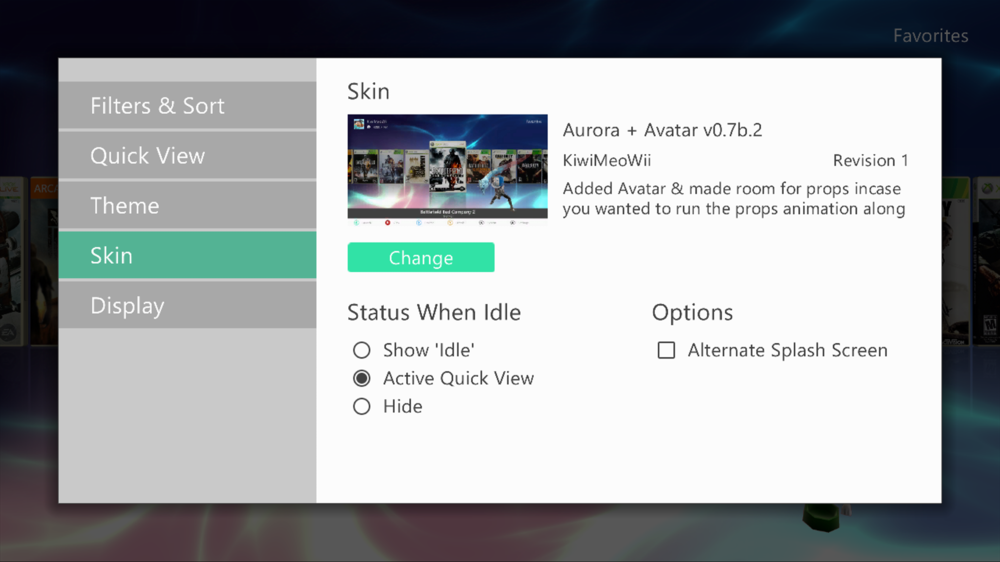Click the skin name Aurora + Avatar v0.7b.2

coord(662,130)
